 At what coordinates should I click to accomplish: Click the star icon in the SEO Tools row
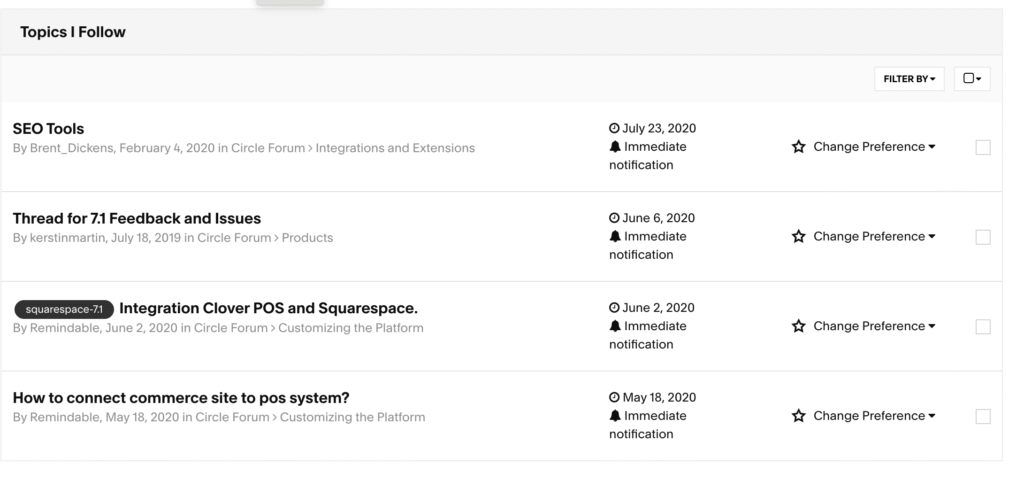(799, 147)
